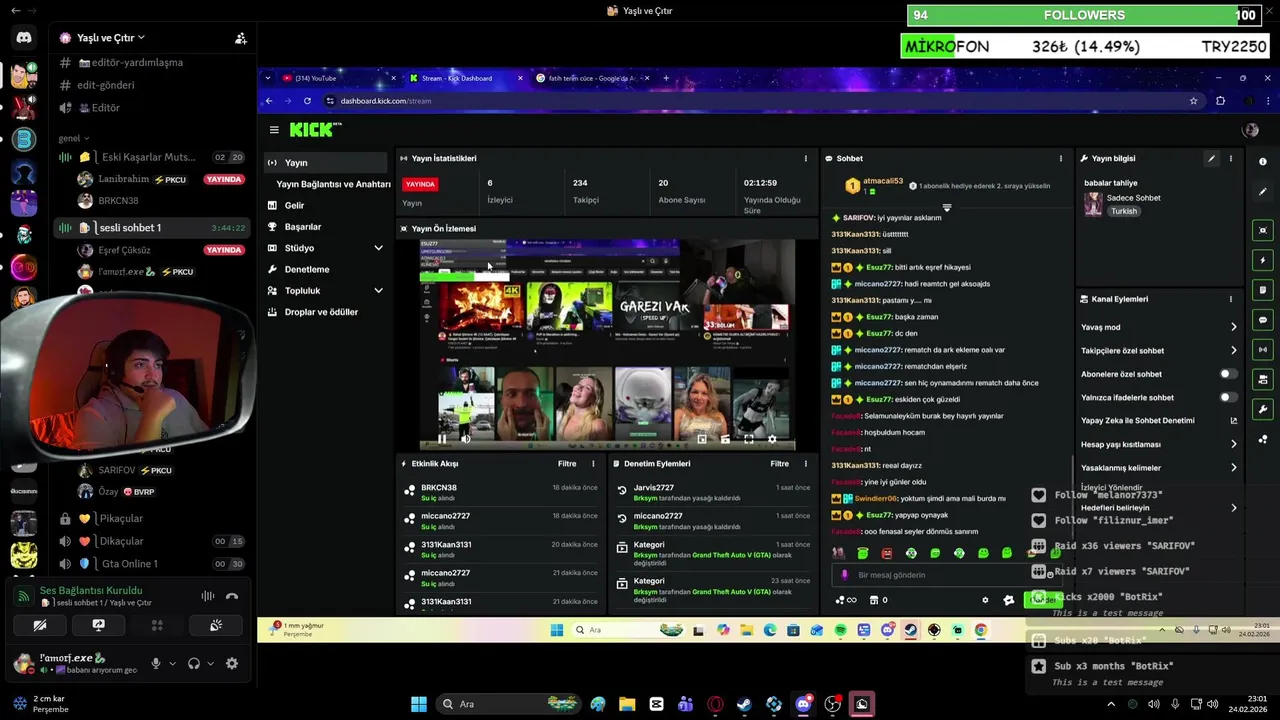The height and width of the screenshot is (720, 1280).
Task: Open Yavaş mod options
Action: 1160,327
